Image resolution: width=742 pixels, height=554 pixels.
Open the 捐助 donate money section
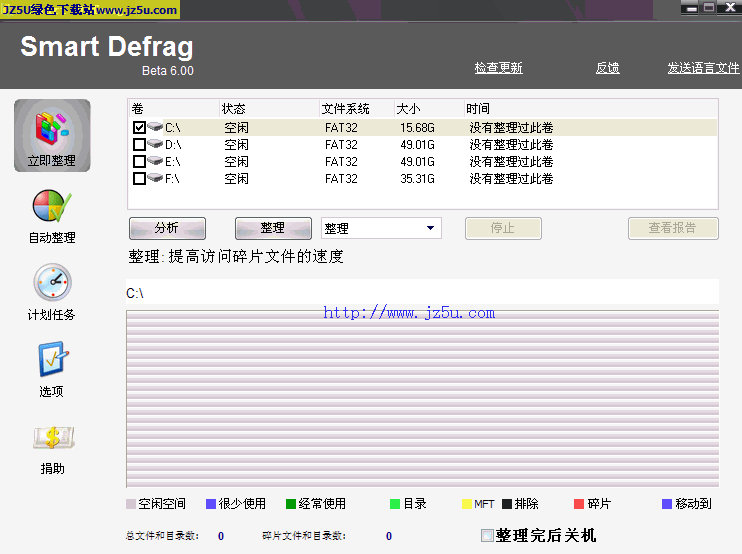tap(53, 449)
